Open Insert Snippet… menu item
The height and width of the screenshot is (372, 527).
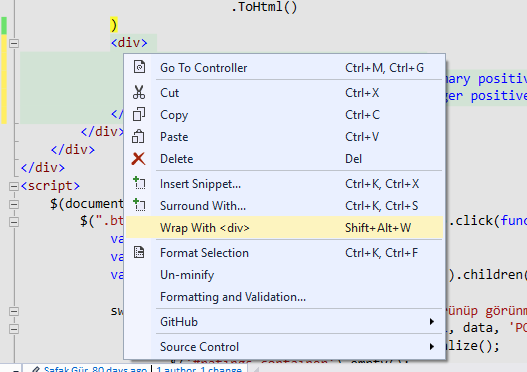coord(284,184)
